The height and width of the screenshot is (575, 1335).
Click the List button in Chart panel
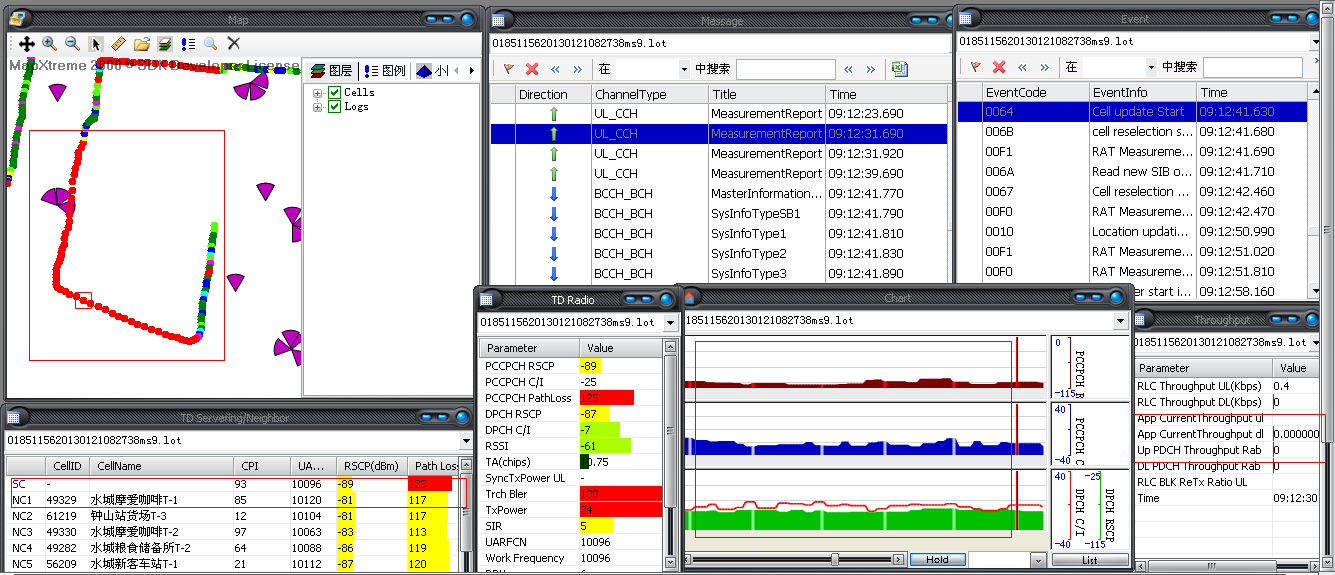[1089, 560]
